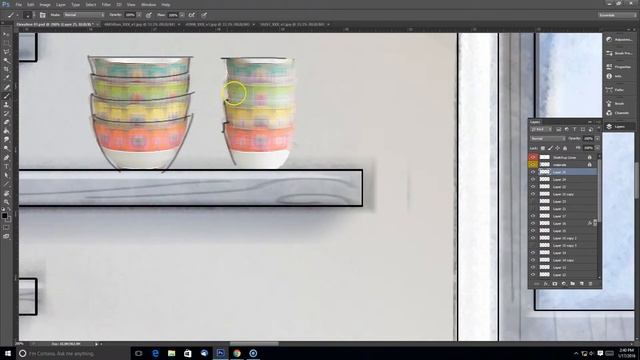This screenshot has height=360, width=640.
Task: Open Microsoft Edge from the taskbar
Action: point(155,353)
